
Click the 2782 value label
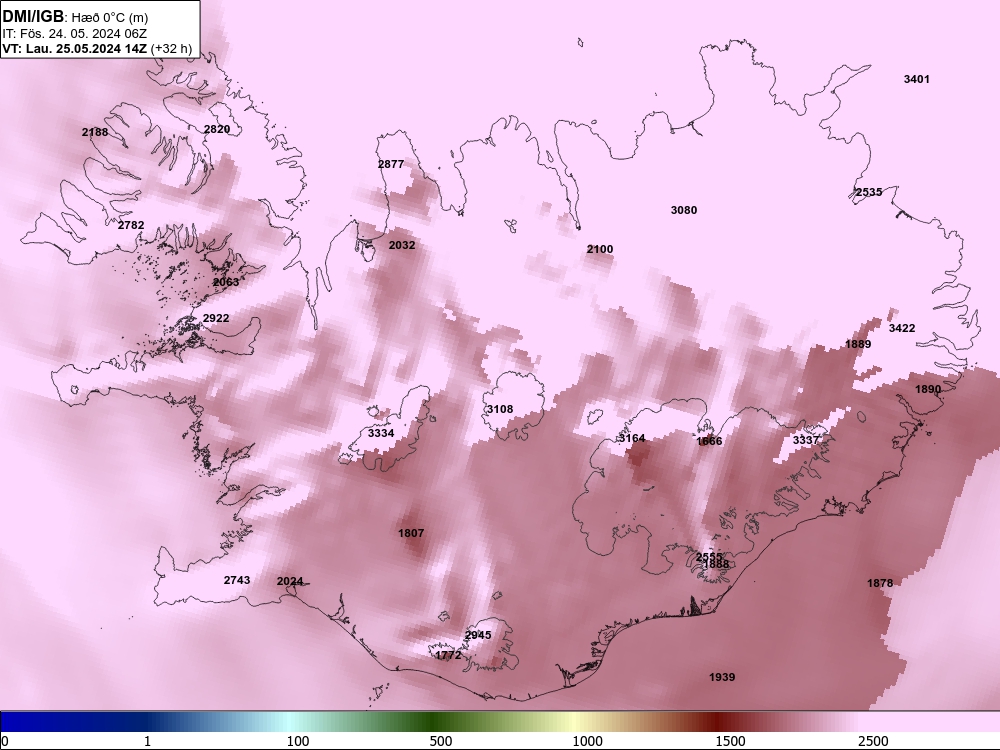point(131,225)
